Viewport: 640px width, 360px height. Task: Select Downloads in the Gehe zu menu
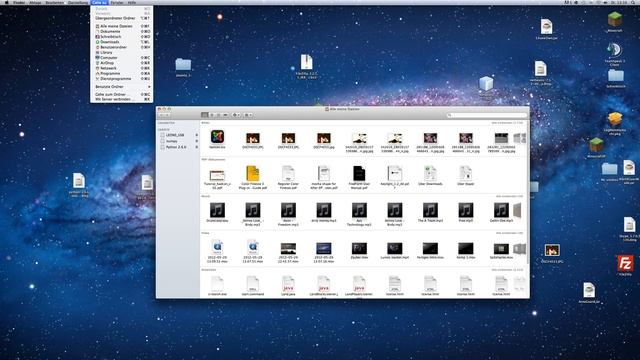[122, 42]
